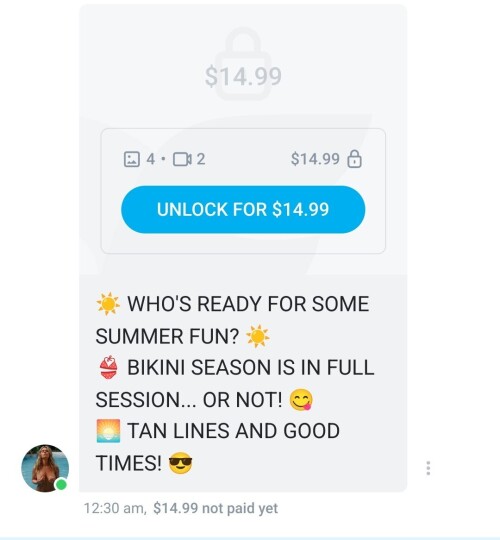
Task: Click the small $14.99 price label in card
Action: [315, 159]
